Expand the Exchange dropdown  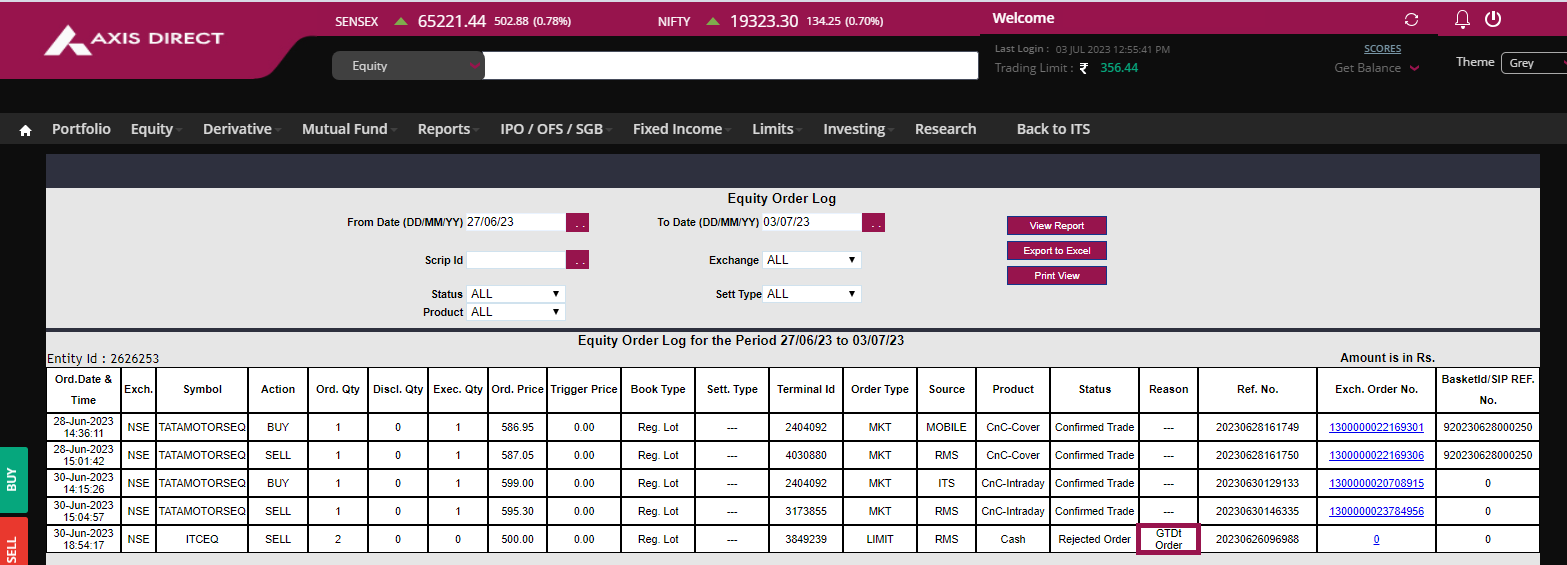click(x=812, y=260)
